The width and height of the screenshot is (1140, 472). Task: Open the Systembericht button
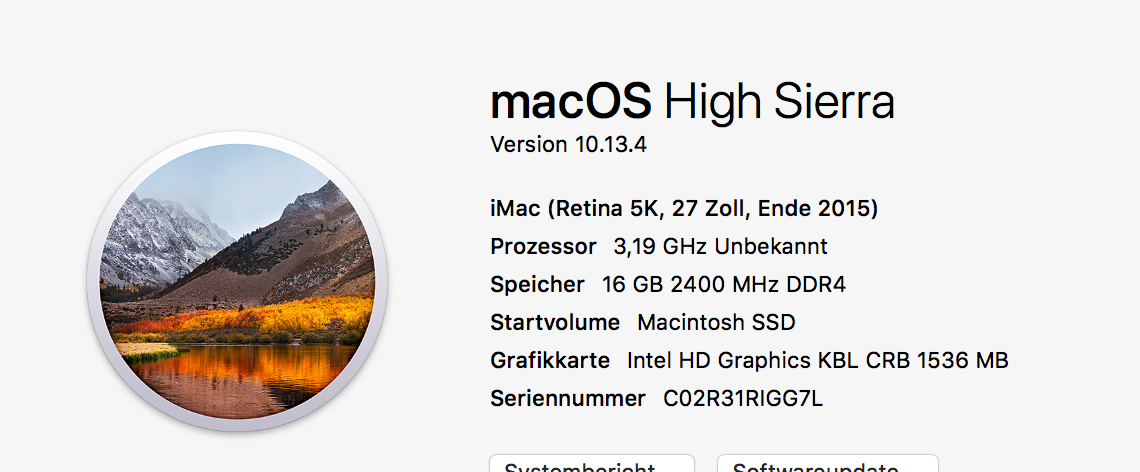(591, 464)
